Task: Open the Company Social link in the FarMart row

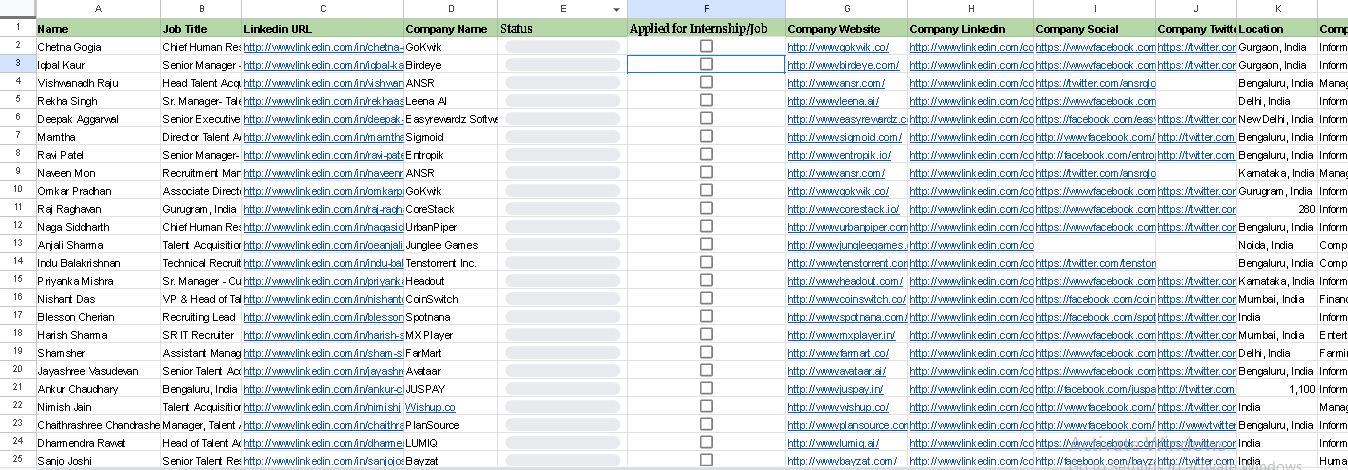Action: (x=1094, y=353)
